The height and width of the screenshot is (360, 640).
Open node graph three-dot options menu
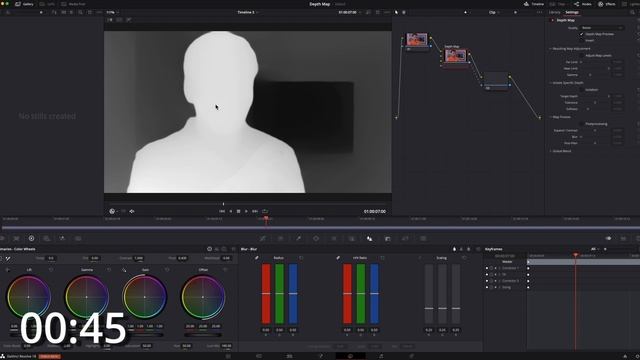tap(540, 13)
